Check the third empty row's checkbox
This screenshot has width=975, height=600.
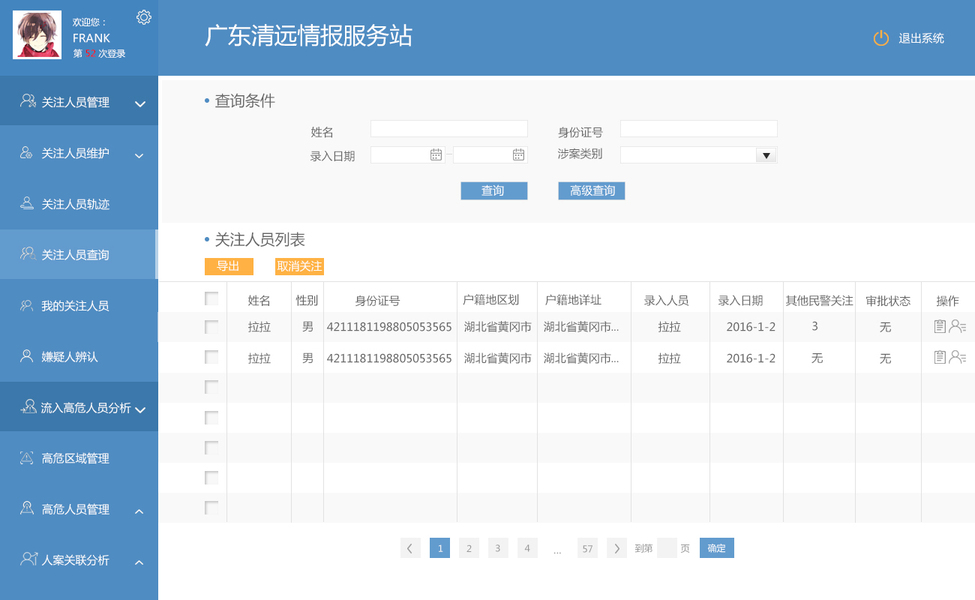click(x=211, y=448)
